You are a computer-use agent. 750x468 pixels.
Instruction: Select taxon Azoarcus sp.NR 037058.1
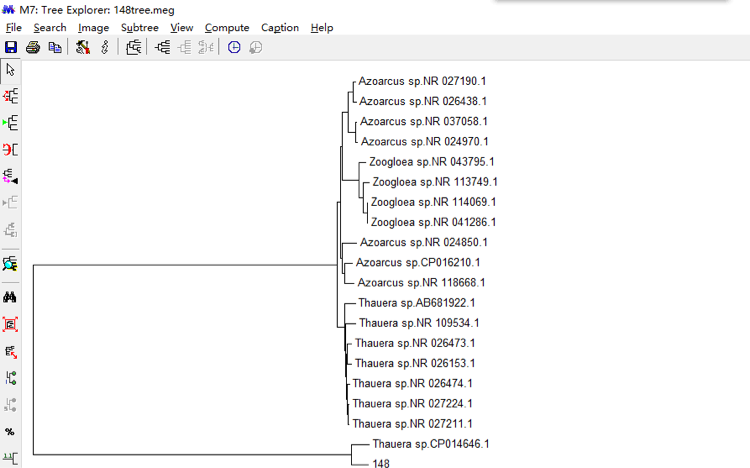424,122
